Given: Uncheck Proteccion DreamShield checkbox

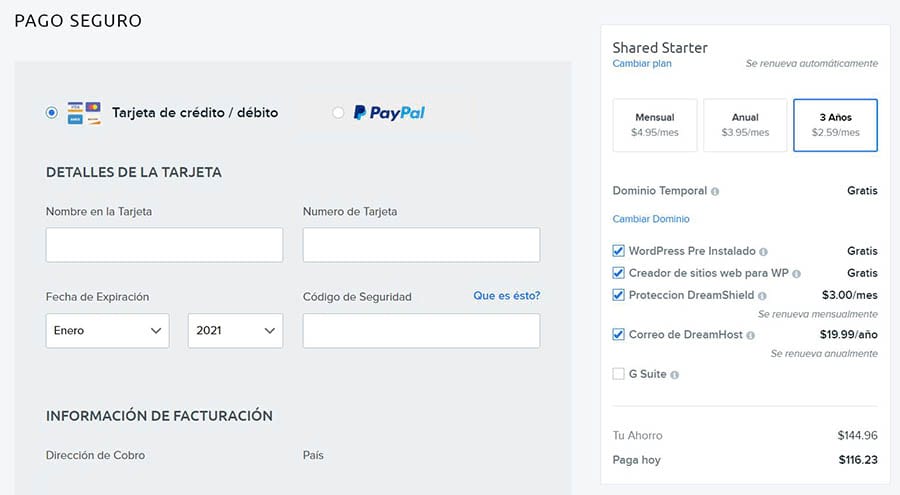Looking at the screenshot, I should click(x=618, y=295).
